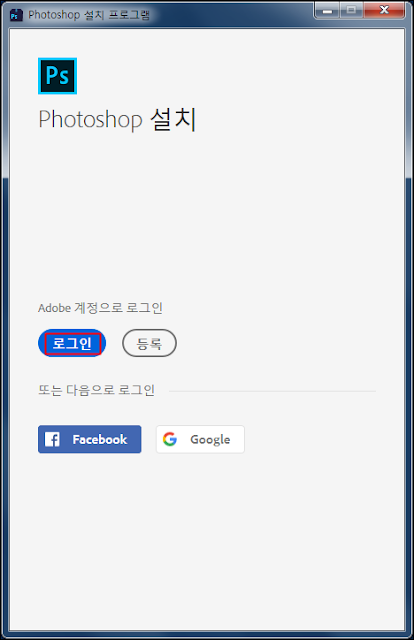Click the Facebook f logo icon
This screenshot has height=640, width=414.
(52, 439)
